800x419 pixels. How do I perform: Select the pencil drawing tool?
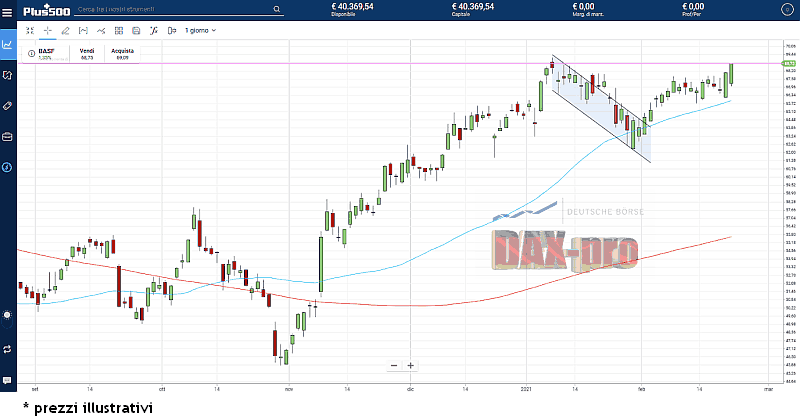65,31
